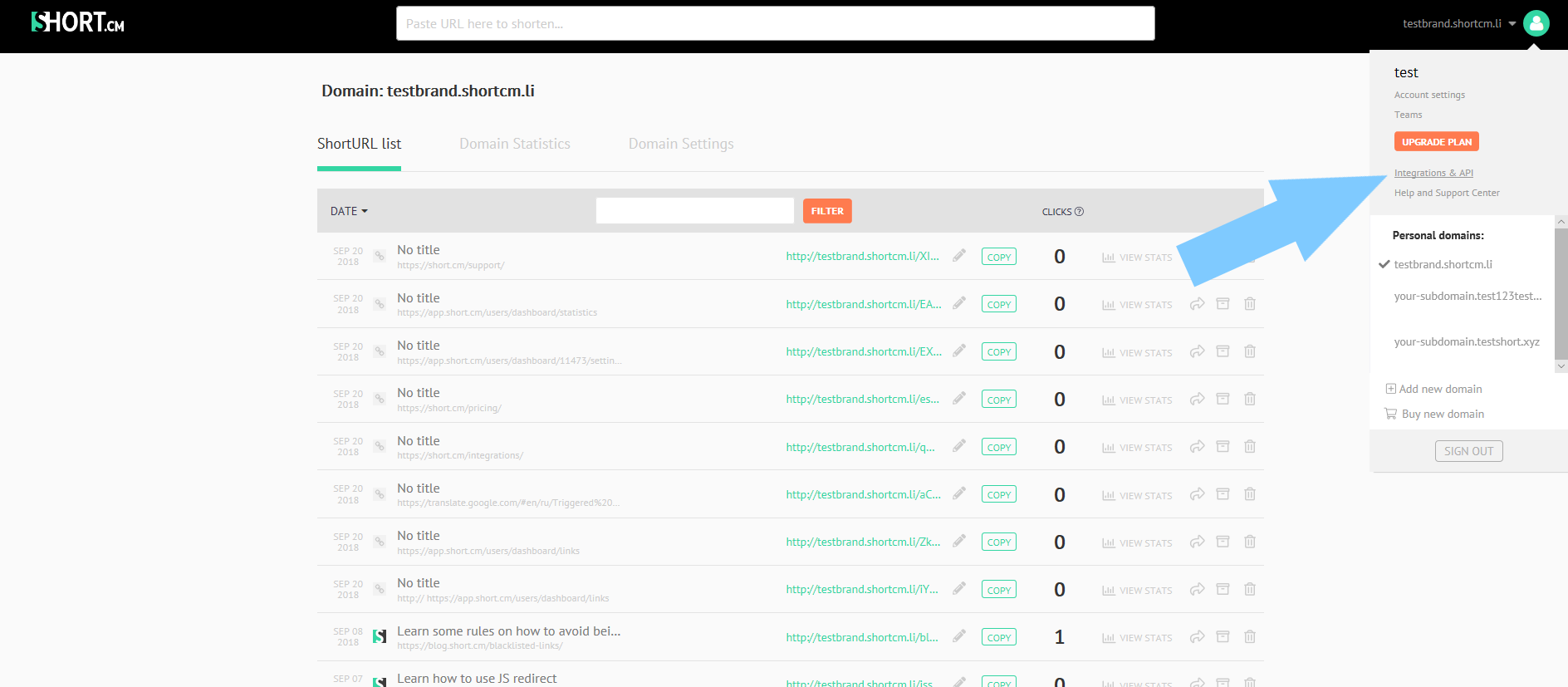View stats for the translate.google.com link
This screenshot has width=1568, height=687.
click(1137, 495)
